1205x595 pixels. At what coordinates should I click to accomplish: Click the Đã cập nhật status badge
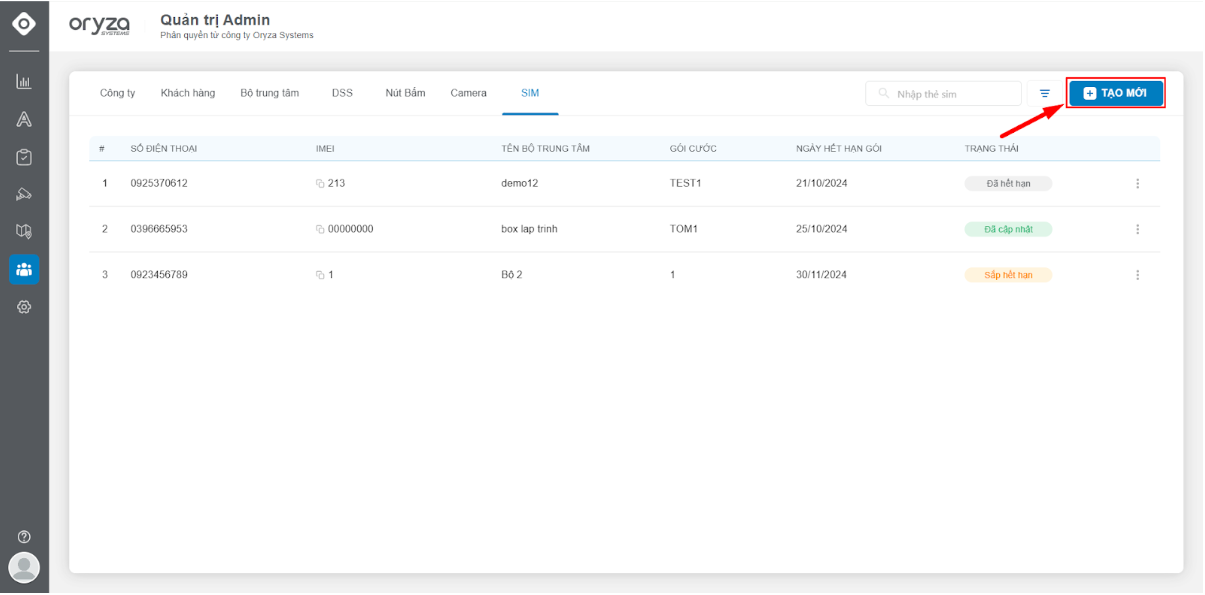tap(1008, 229)
